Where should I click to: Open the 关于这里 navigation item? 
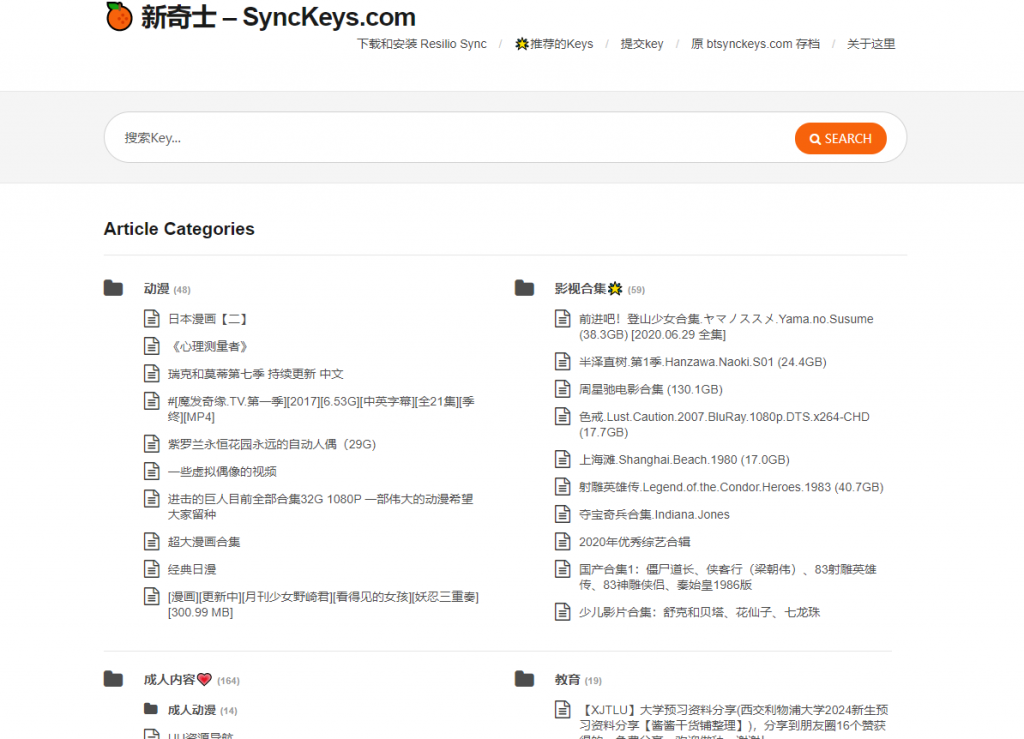[870, 44]
